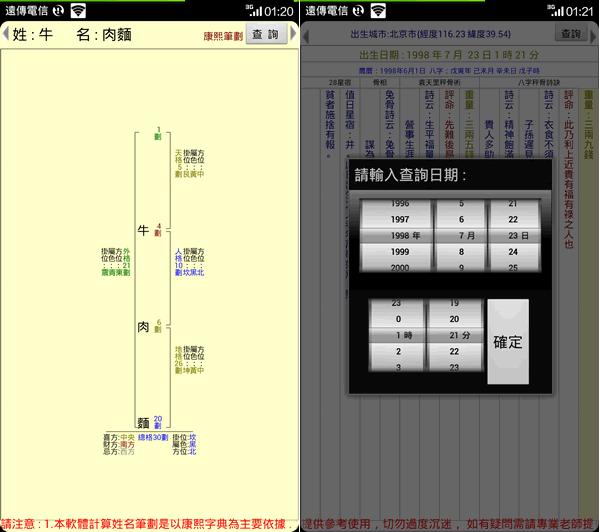Tap the 3G signal indicator by 01:20

(x=254, y=11)
